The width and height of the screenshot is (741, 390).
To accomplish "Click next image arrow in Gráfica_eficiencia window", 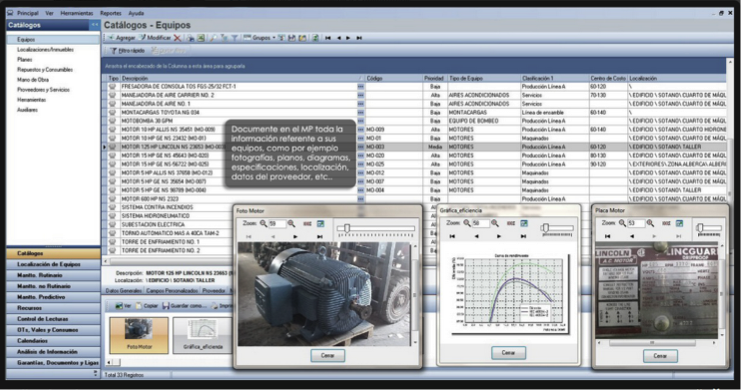I will [x=499, y=236].
